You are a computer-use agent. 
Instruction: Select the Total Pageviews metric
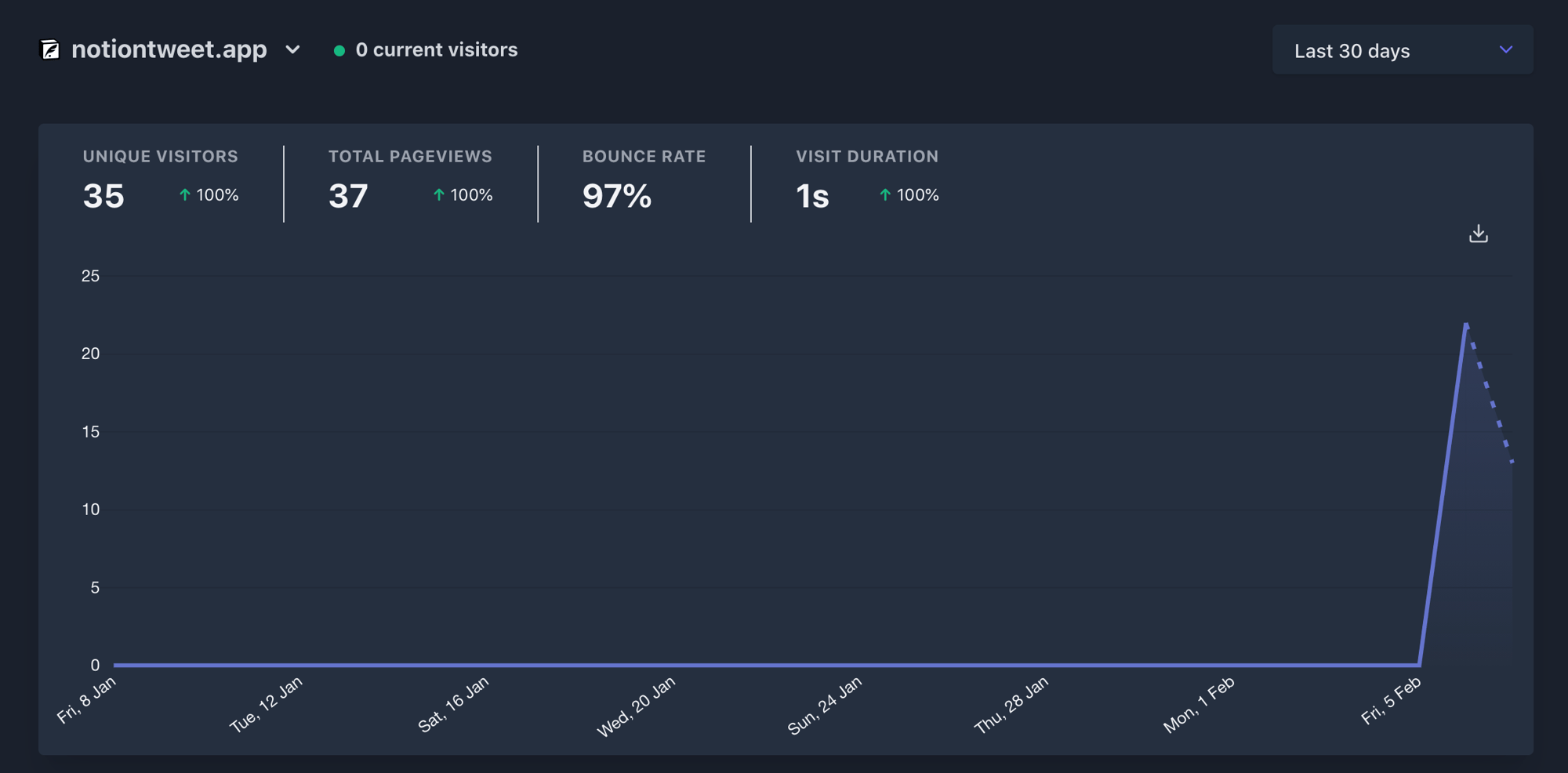click(x=409, y=182)
